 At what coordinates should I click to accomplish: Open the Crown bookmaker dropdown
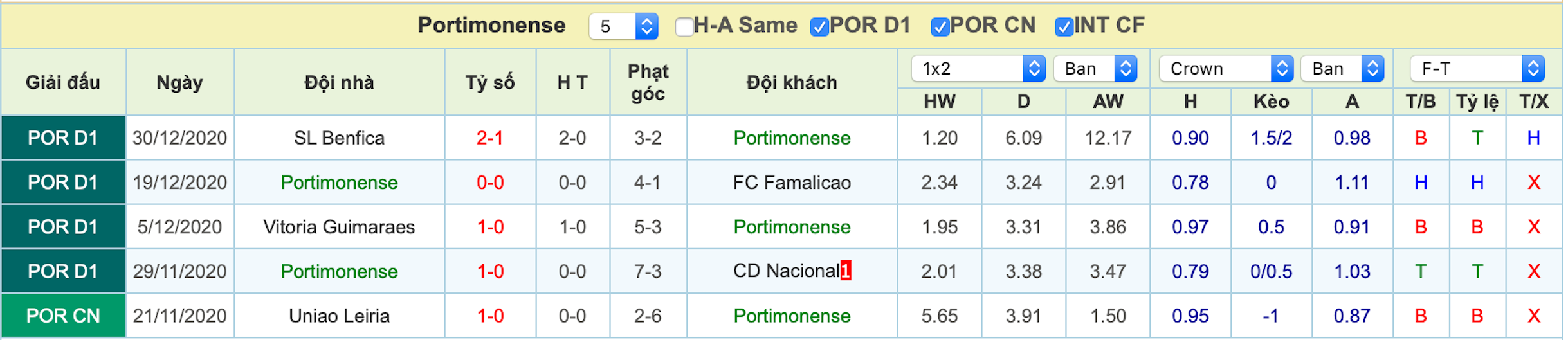tap(1226, 69)
